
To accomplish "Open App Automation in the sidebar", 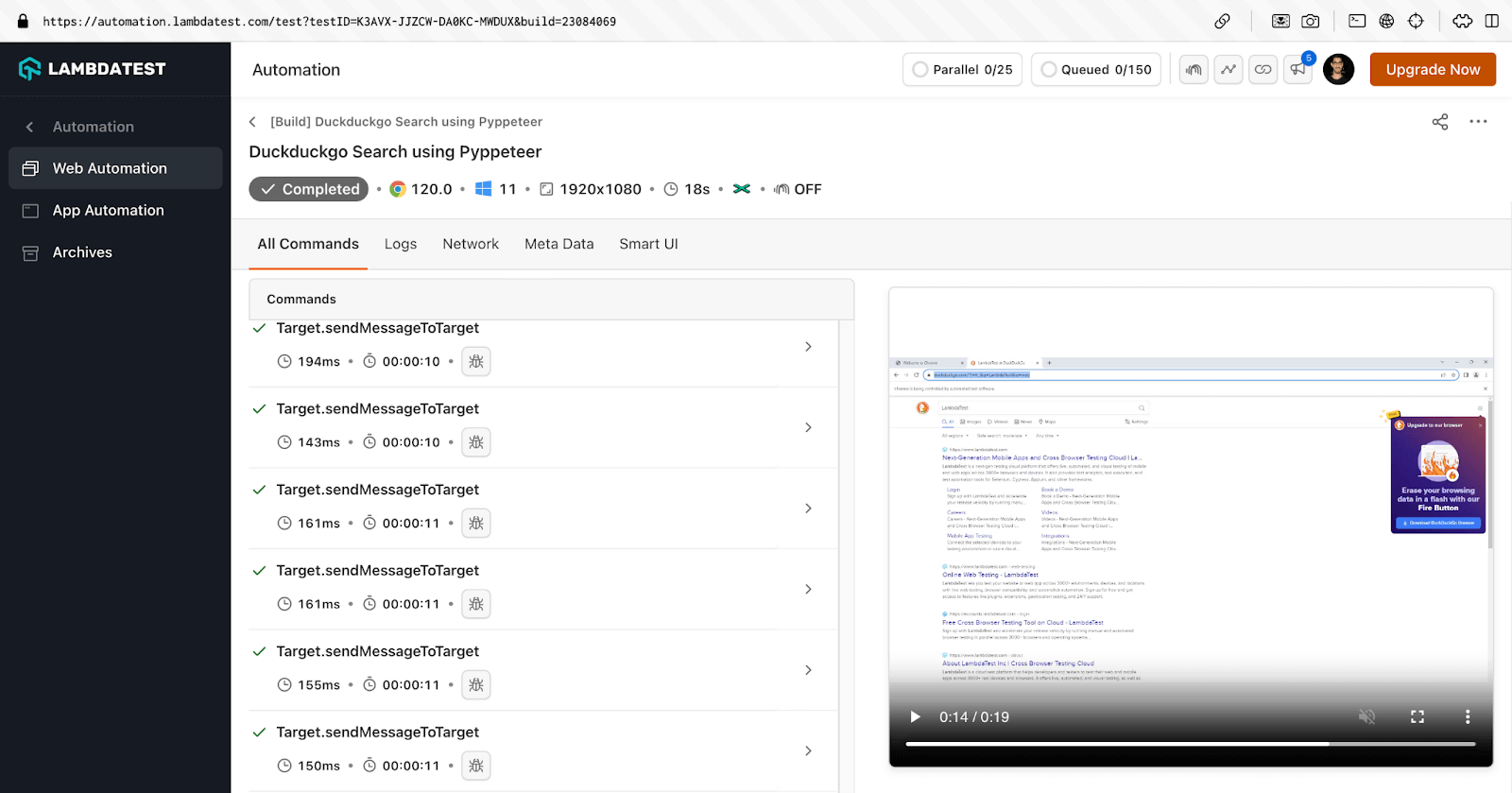I will [108, 211].
